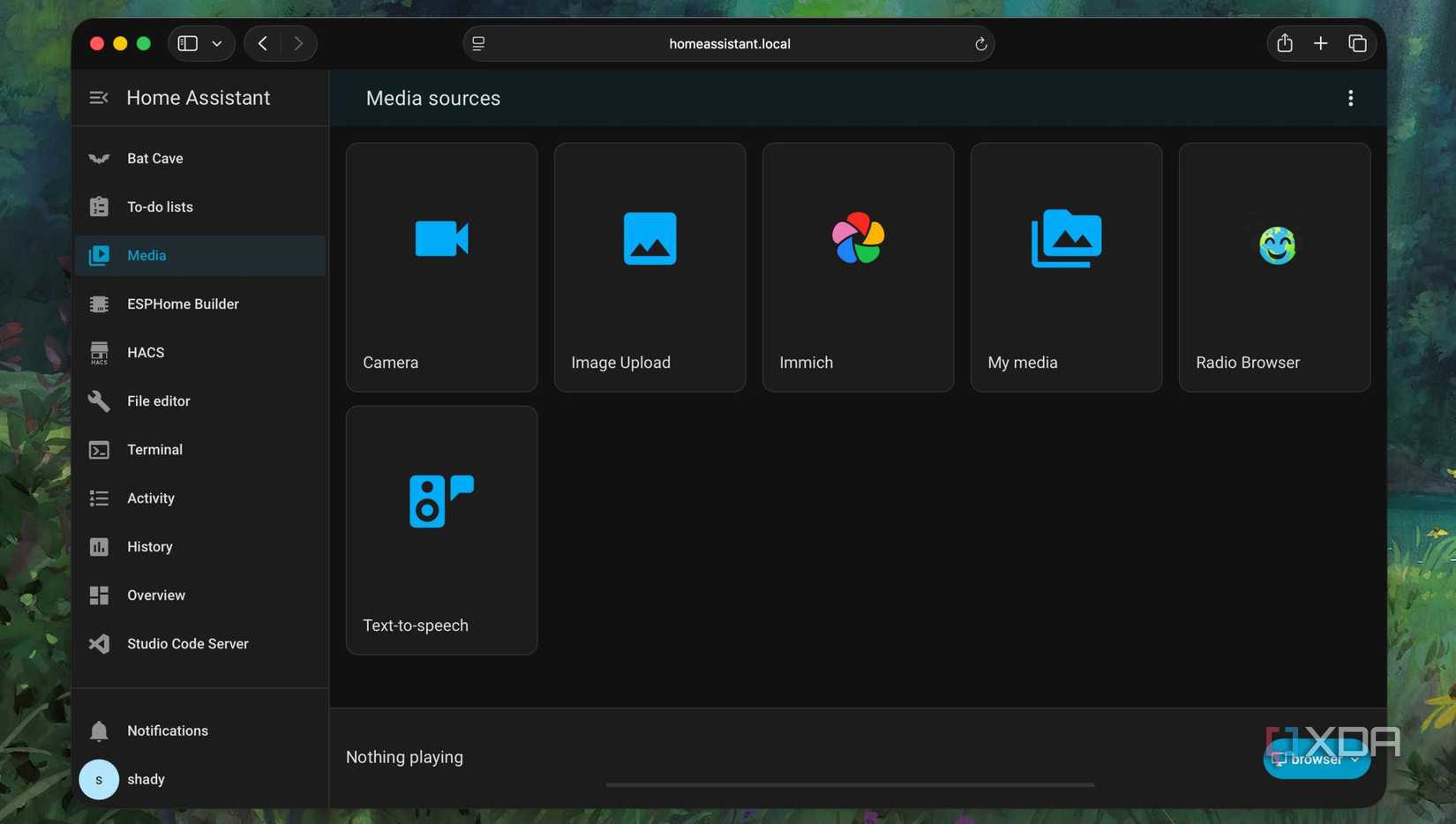The width and height of the screenshot is (1456, 824).
Task: Open To-do lists in sidebar
Action: coord(160,207)
